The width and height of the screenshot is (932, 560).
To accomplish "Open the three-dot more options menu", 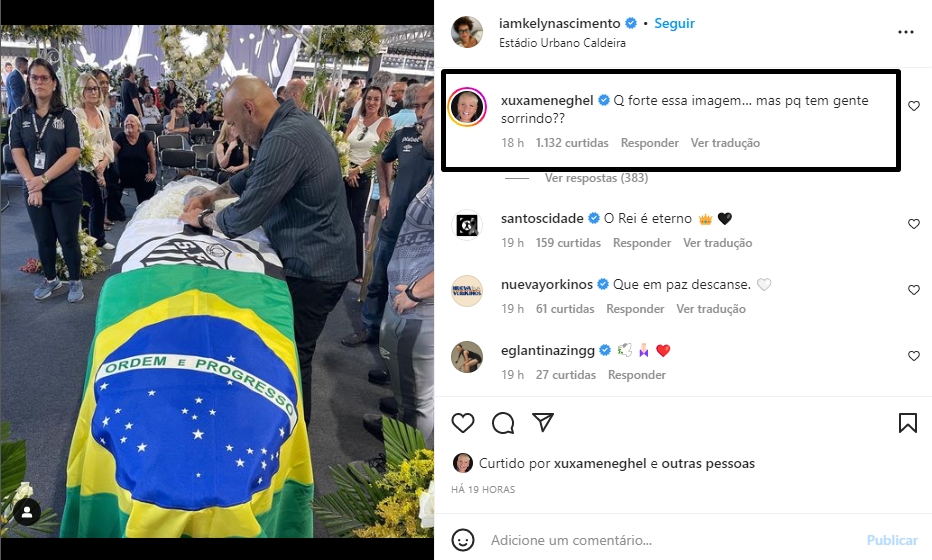I will (906, 32).
